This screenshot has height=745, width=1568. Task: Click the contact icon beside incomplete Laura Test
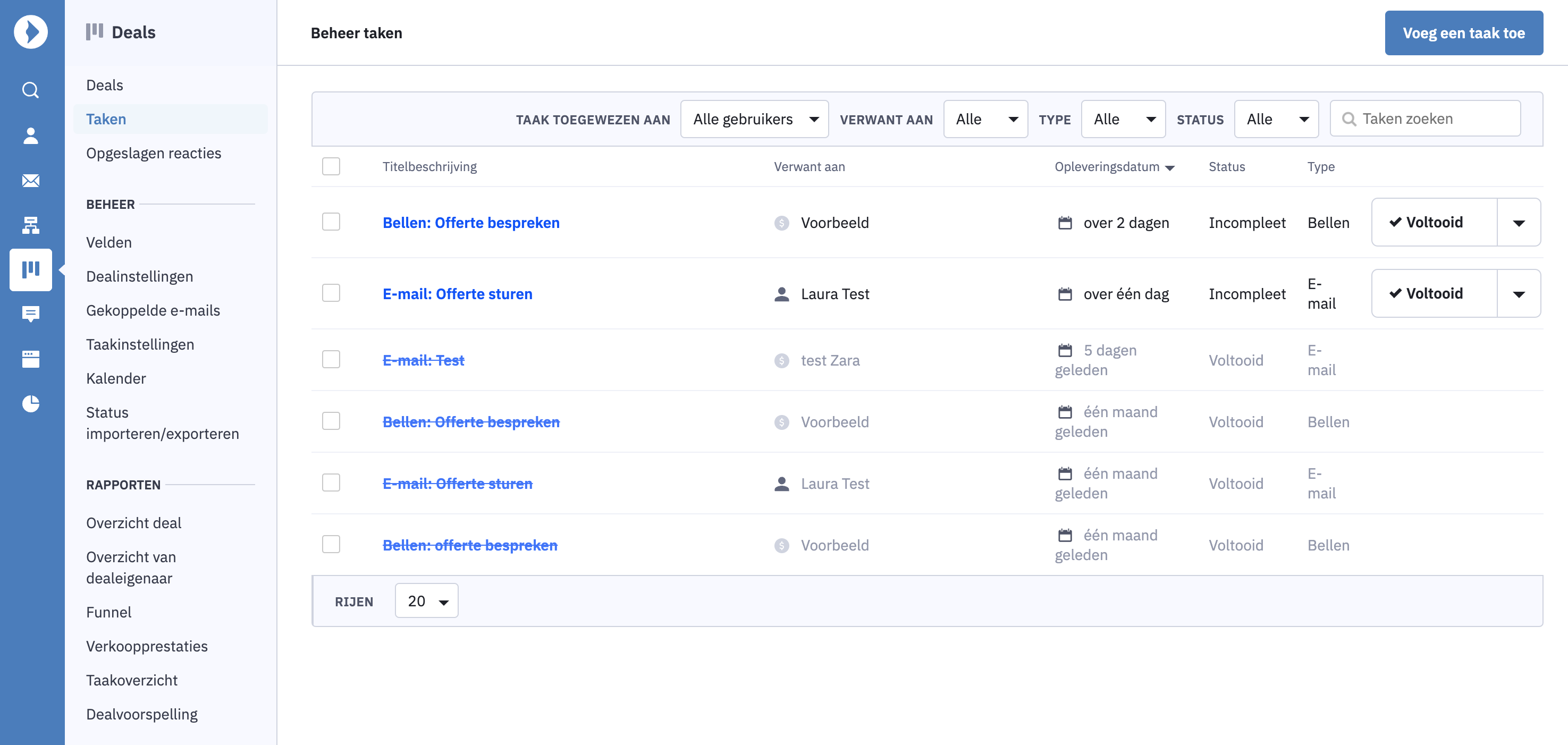781,294
